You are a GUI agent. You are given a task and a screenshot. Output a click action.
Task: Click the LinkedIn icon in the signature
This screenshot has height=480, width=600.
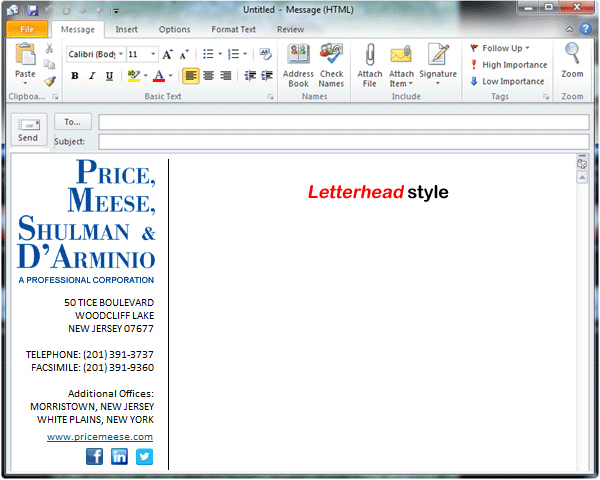click(x=119, y=457)
